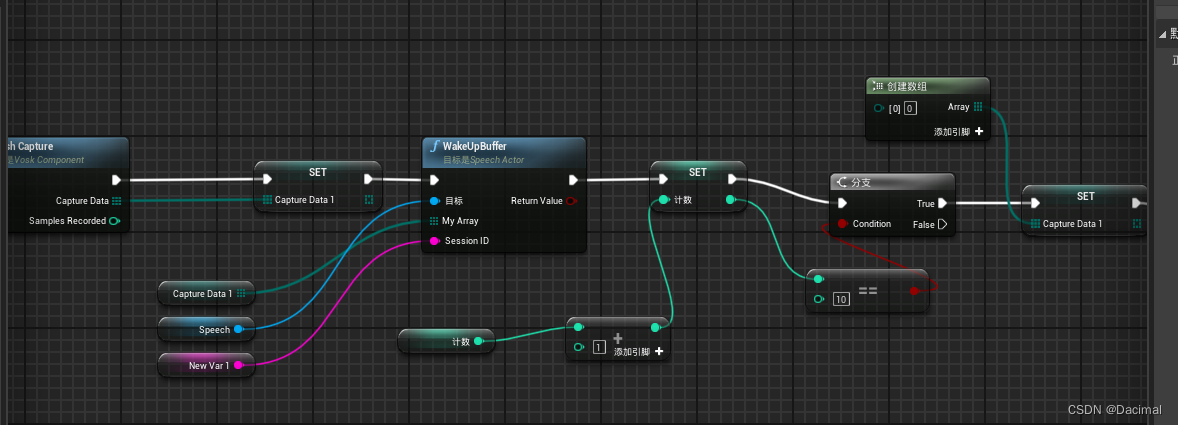Click the False output pin on the branch node
Screen dimensions: 1178x425
(x=943, y=224)
